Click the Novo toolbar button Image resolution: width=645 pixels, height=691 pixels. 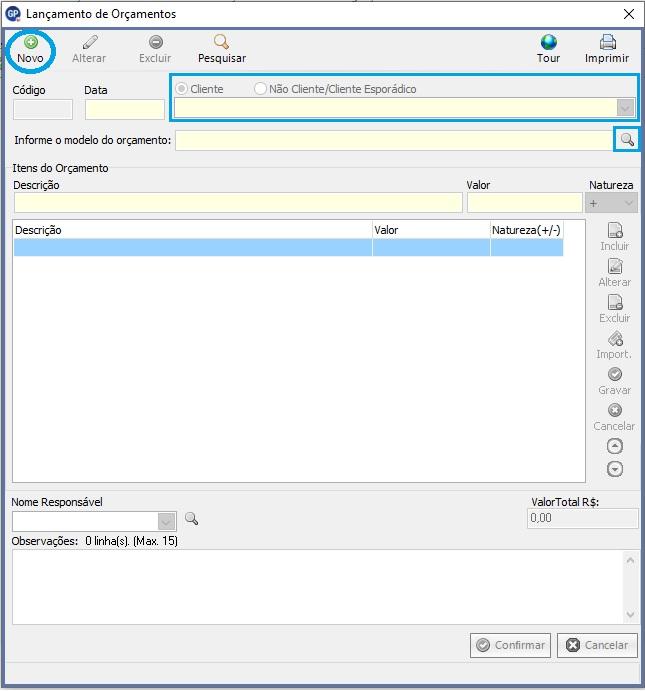point(30,50)
